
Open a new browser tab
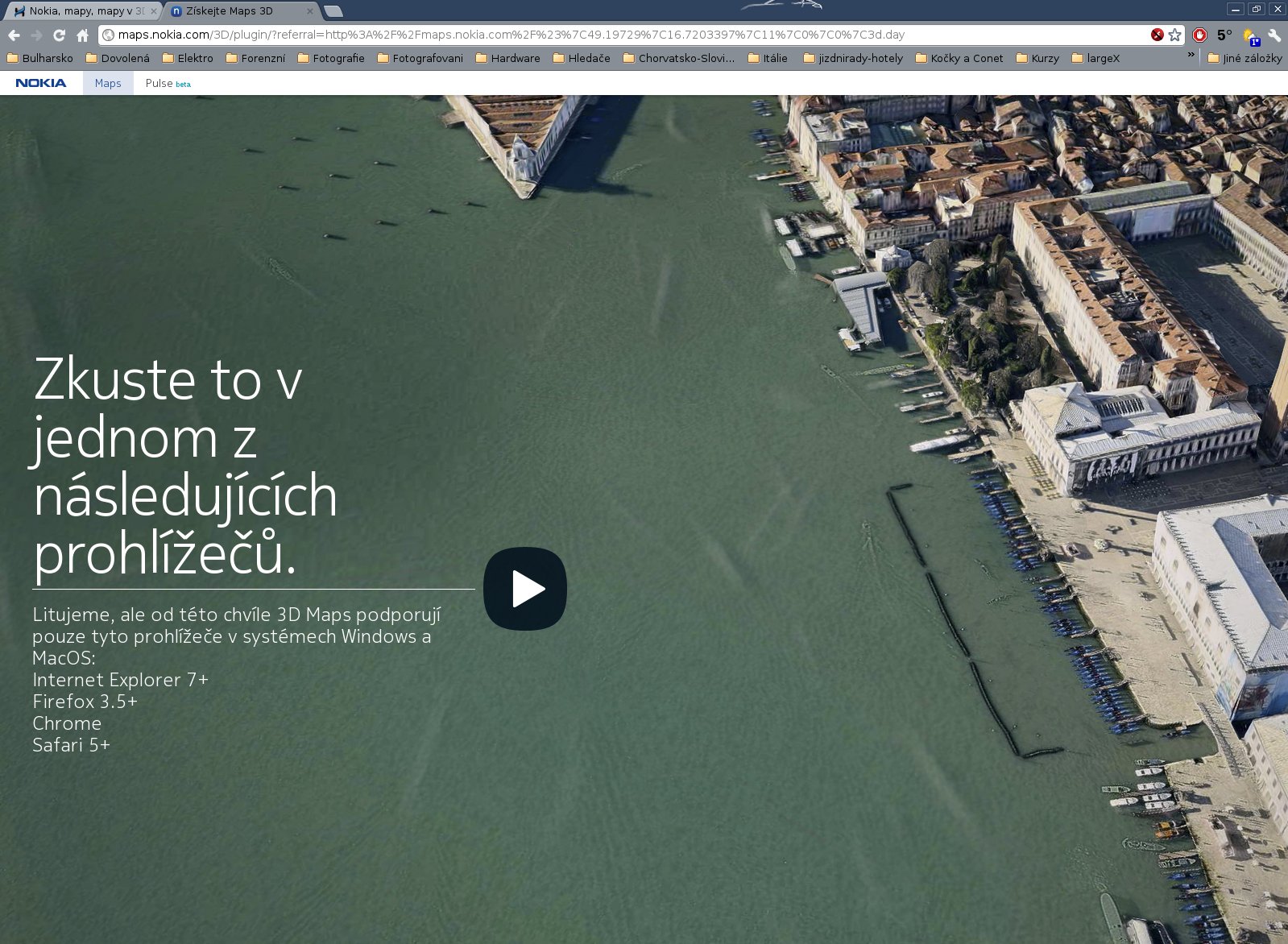333,11
